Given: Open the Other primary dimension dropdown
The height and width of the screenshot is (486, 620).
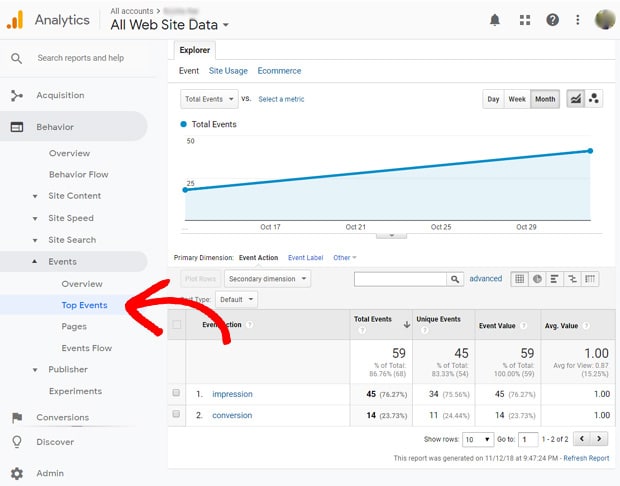Looking at the screenshot, I should pyautogui.click(x=344, y=258).
